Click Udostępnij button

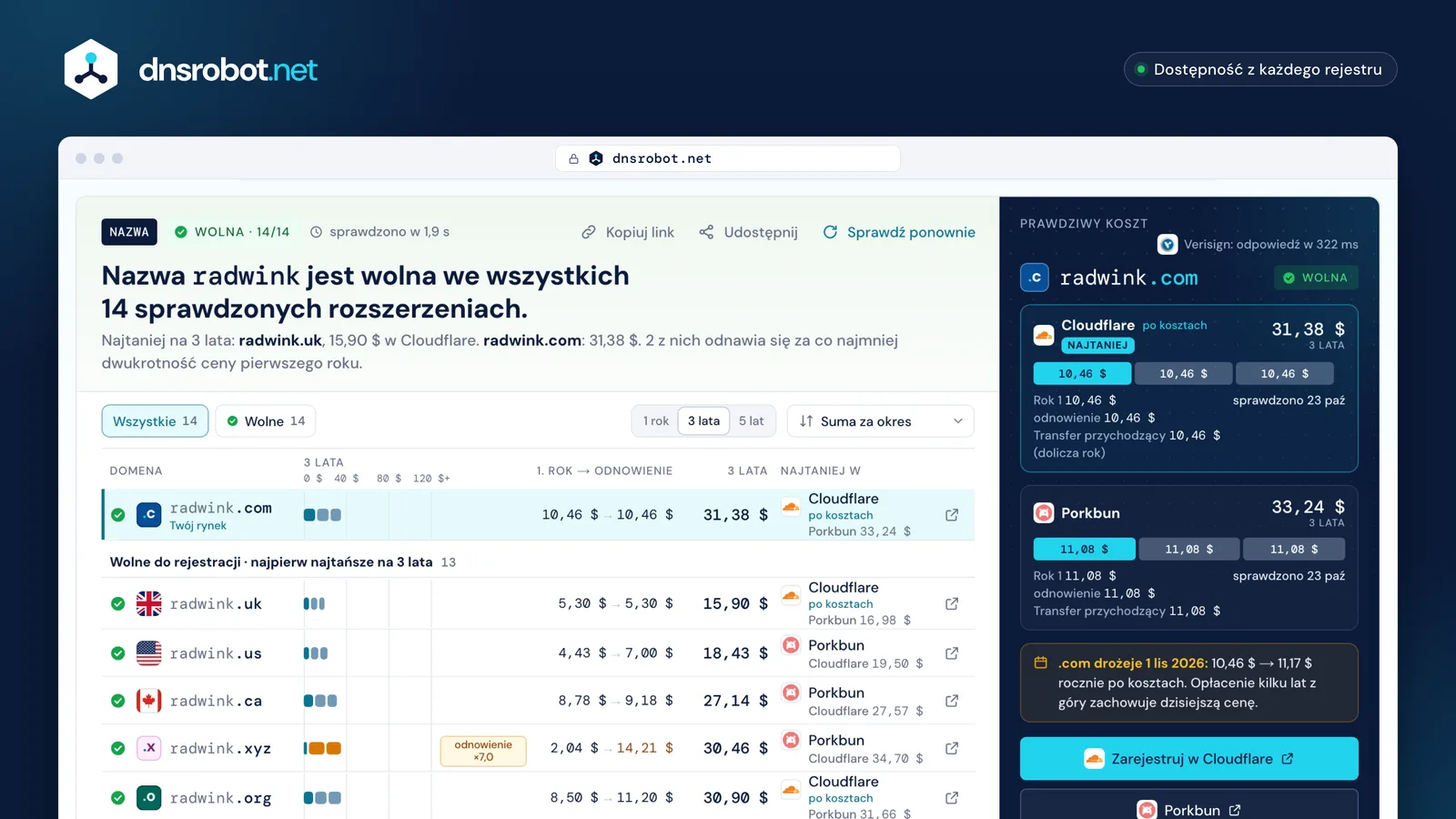(748, 232)
